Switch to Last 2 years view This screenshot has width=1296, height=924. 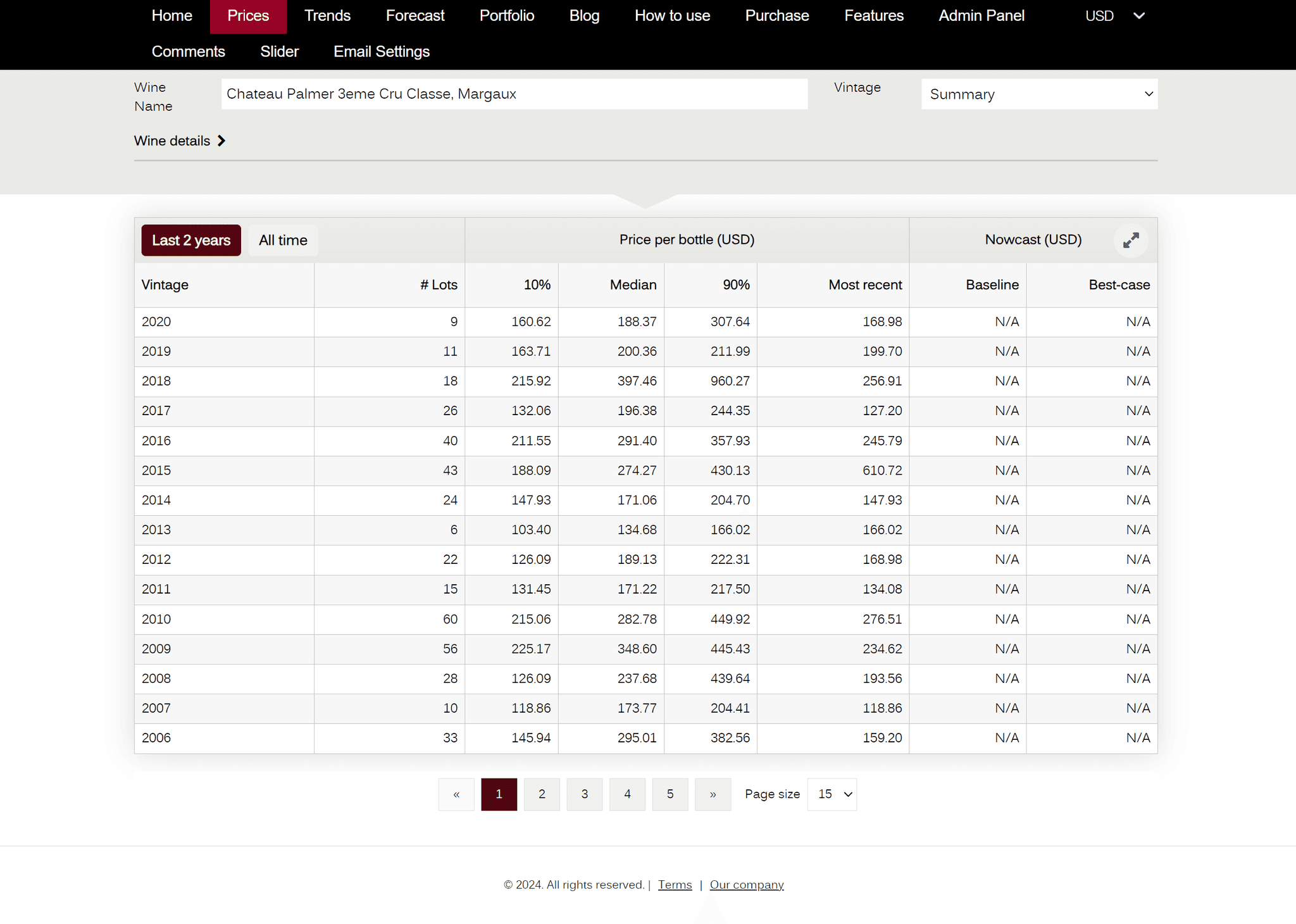(x=191, y=240)
